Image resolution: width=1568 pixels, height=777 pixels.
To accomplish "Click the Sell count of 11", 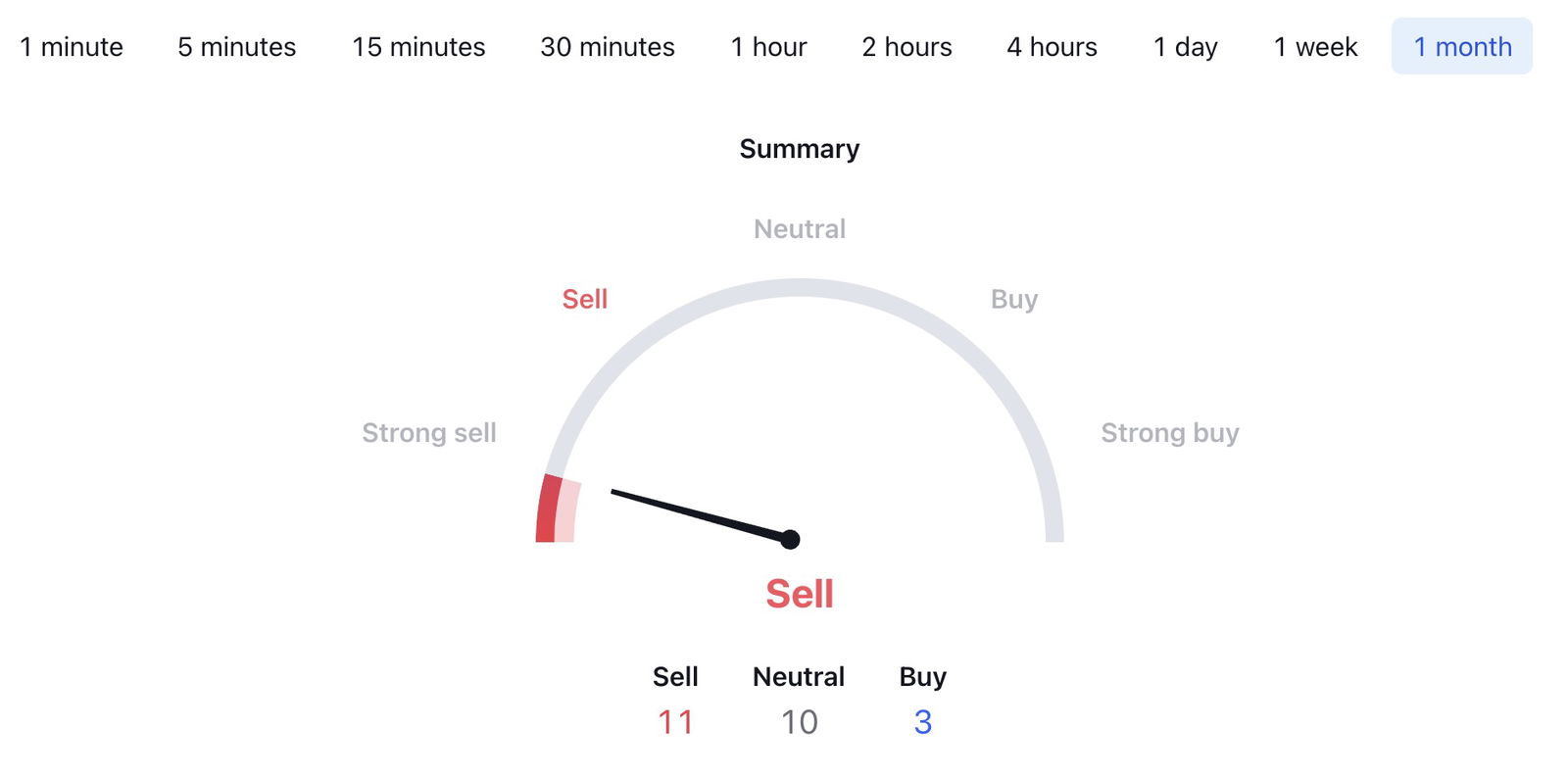I will (675, 722).
